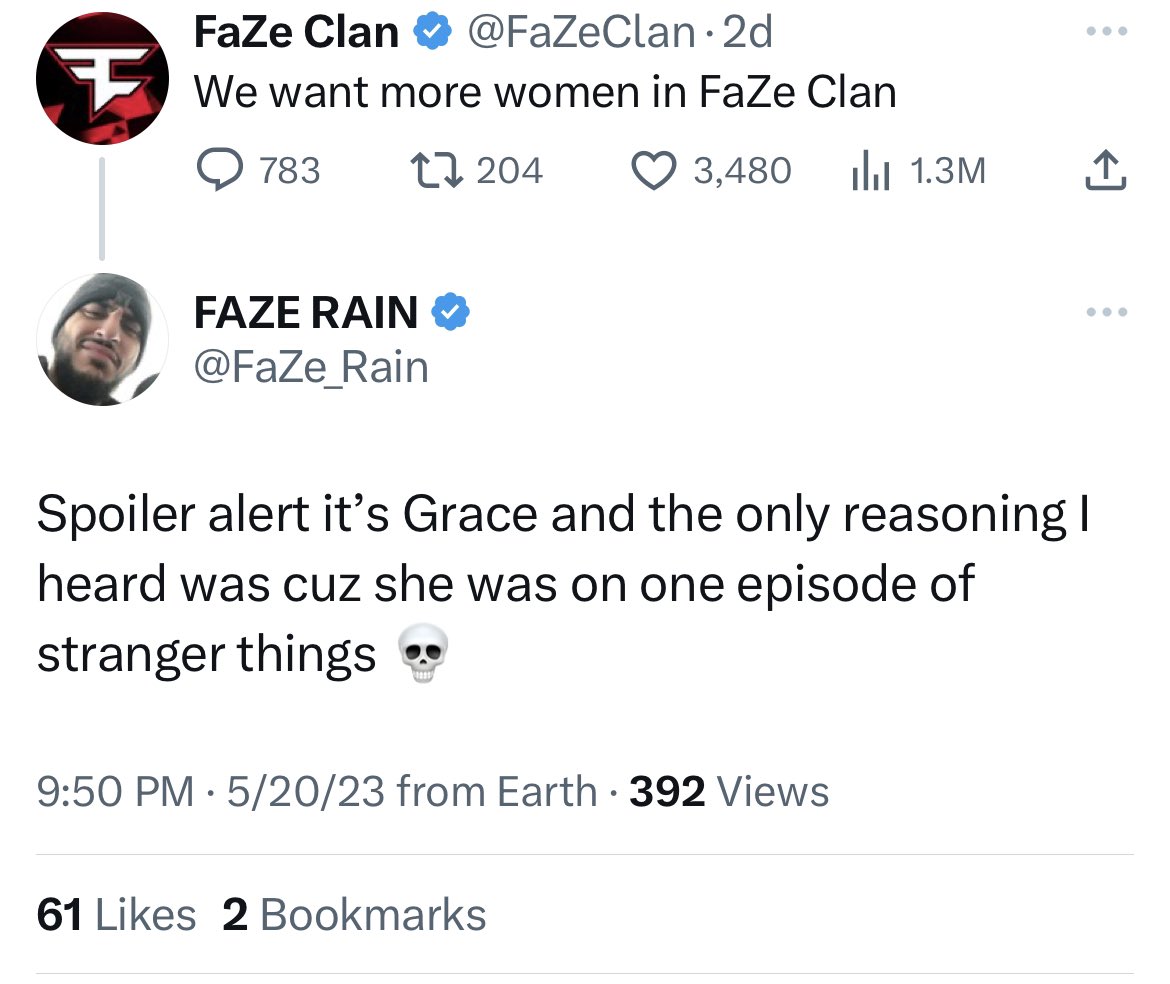Screen dimensions: 1170x984
Task: Open the more options menu on FAZE RAIN's reply
Action: (x=1104, y=311)
